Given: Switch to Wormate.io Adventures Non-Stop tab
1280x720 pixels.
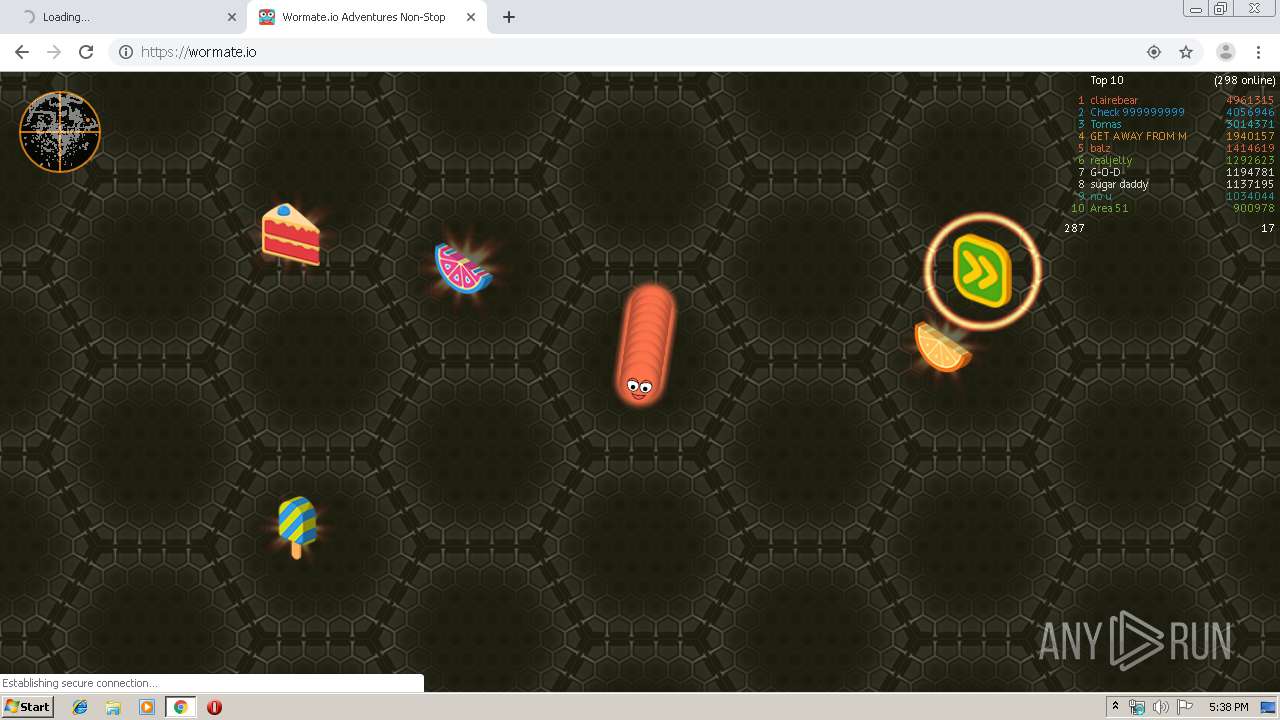Looking at the screenshot, I should [367, 17].
